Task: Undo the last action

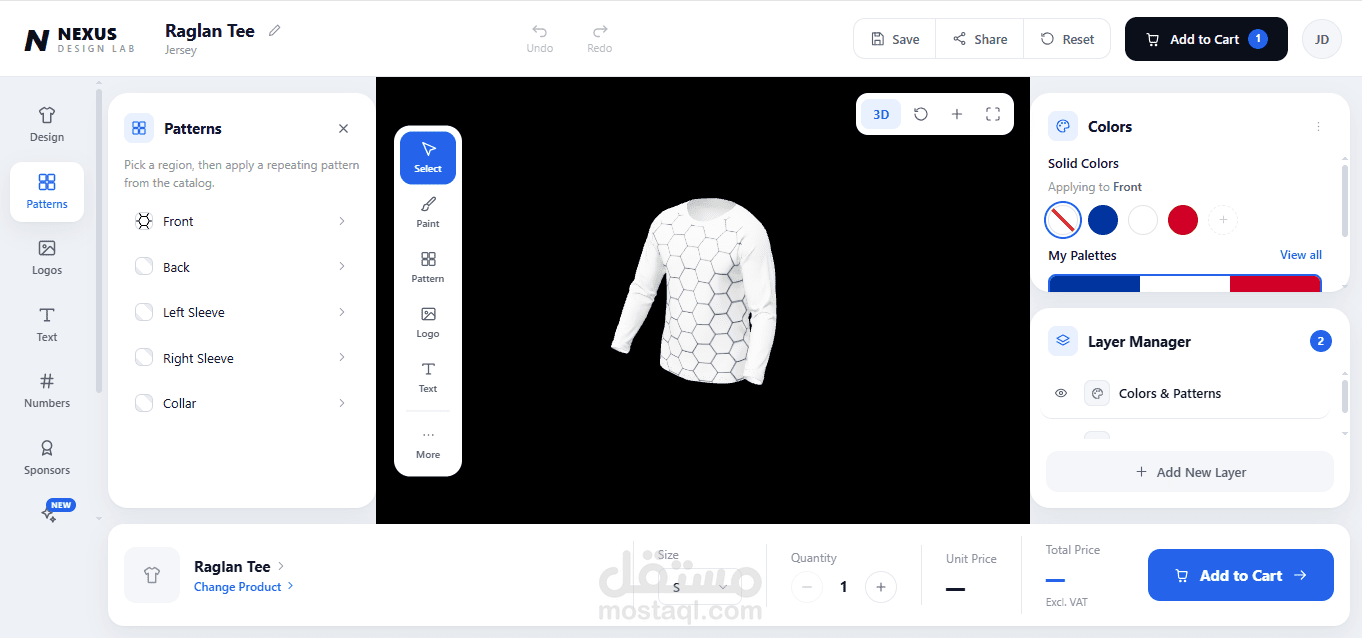Action: pyautogui.click(x=540, y=38)
